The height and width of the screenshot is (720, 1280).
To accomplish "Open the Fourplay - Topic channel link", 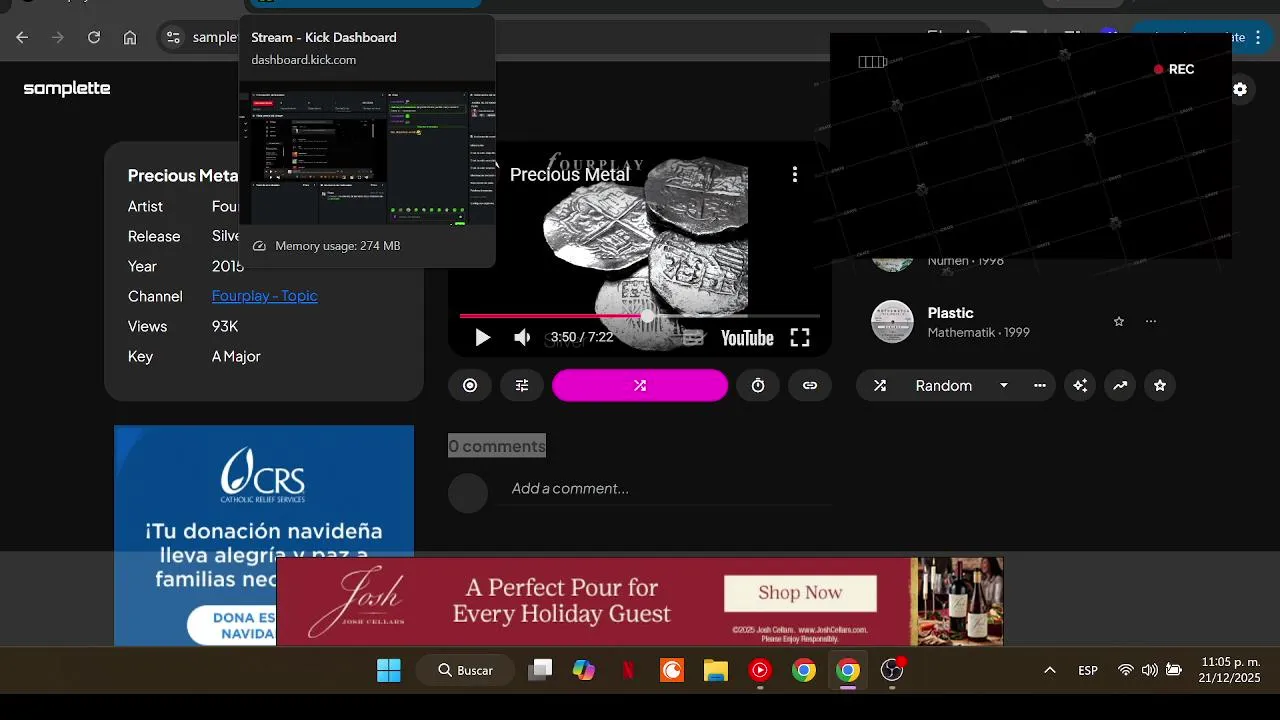I will coord(265,296).
